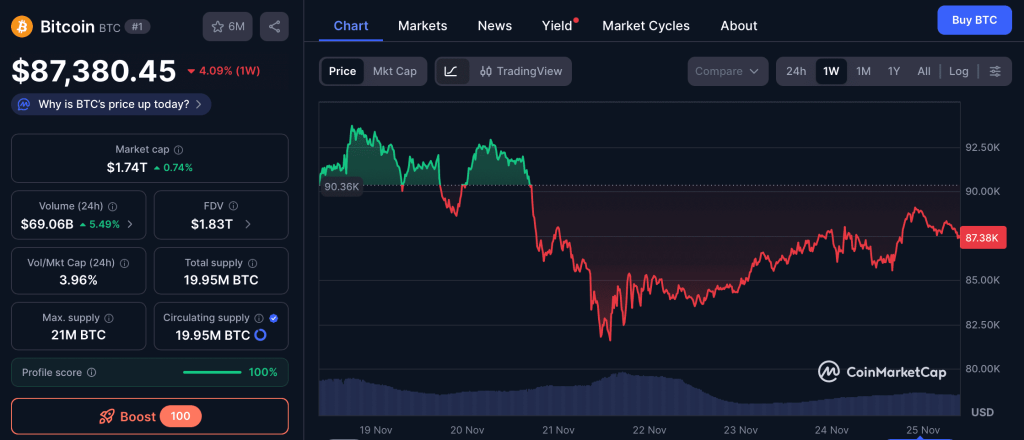Switch to TradingView chart mode

(x=521, y=71)
